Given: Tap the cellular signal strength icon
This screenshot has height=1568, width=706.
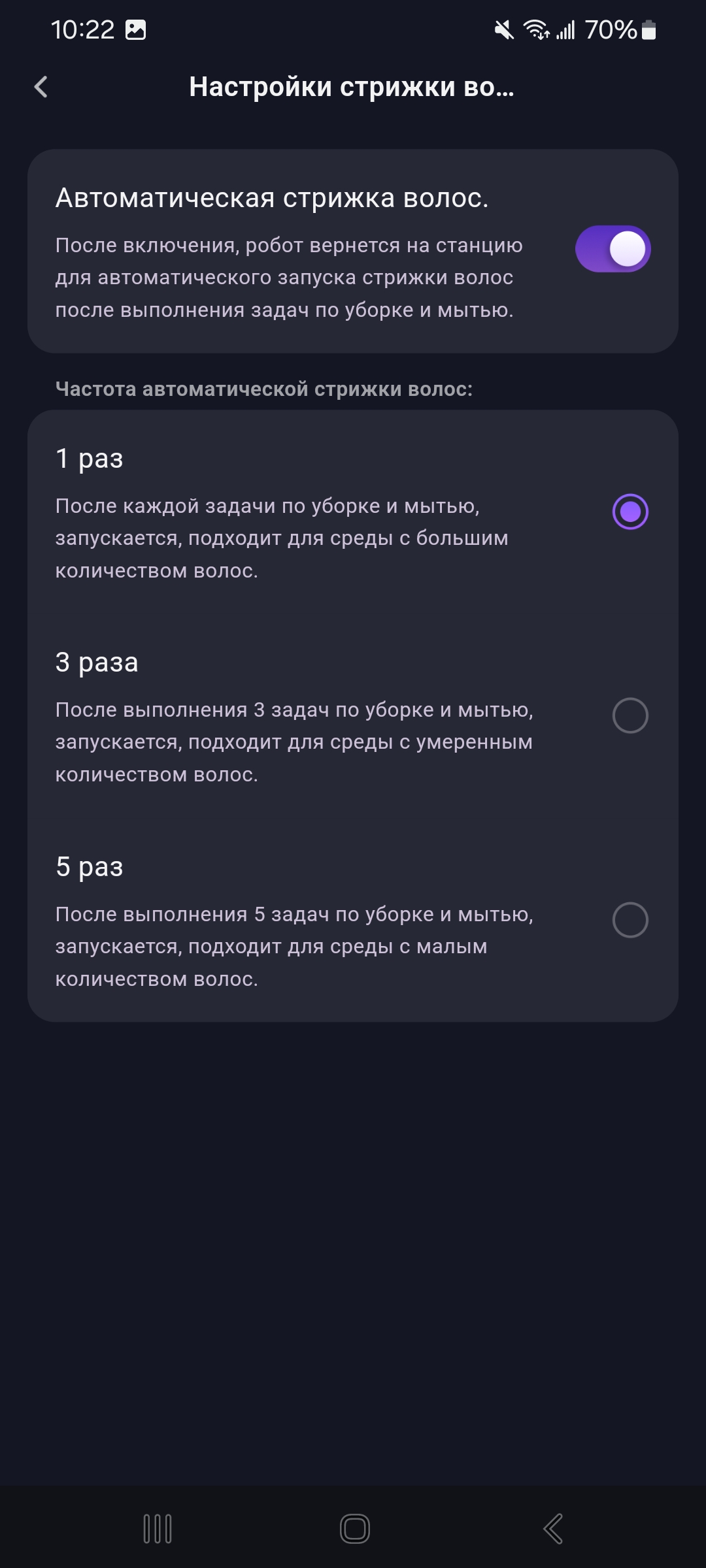Looking at the screenshot, I should [566, 30].
